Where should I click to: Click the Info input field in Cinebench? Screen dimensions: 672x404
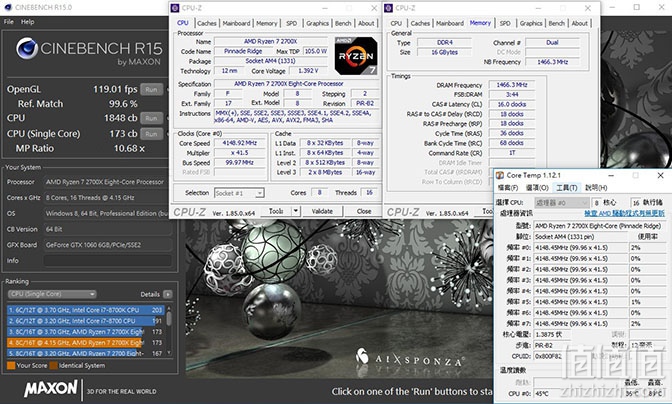(108, 260)
